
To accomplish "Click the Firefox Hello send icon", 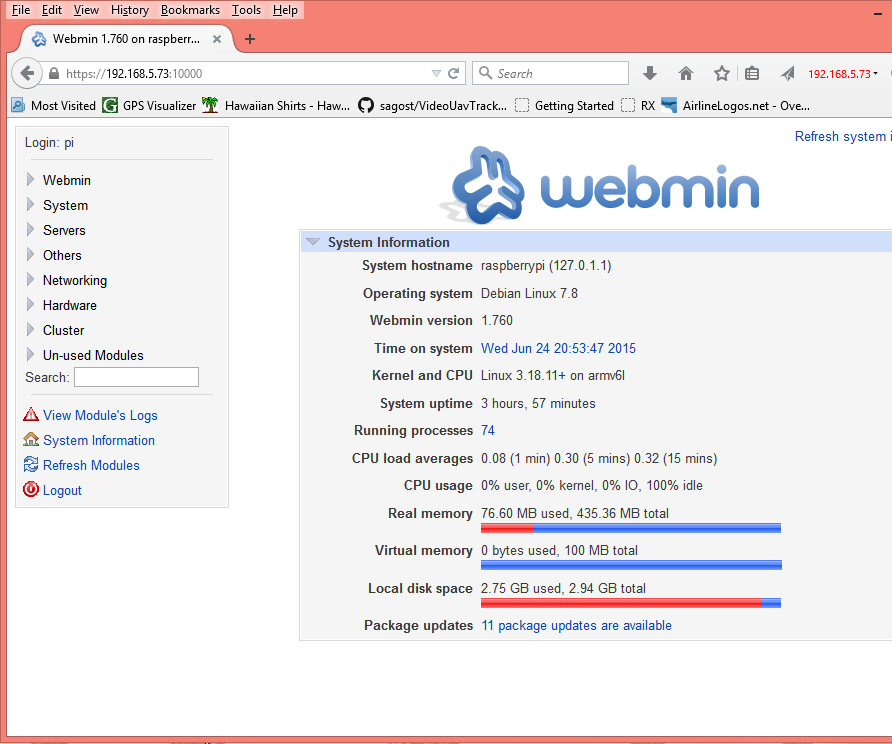I will coord(786,73).
